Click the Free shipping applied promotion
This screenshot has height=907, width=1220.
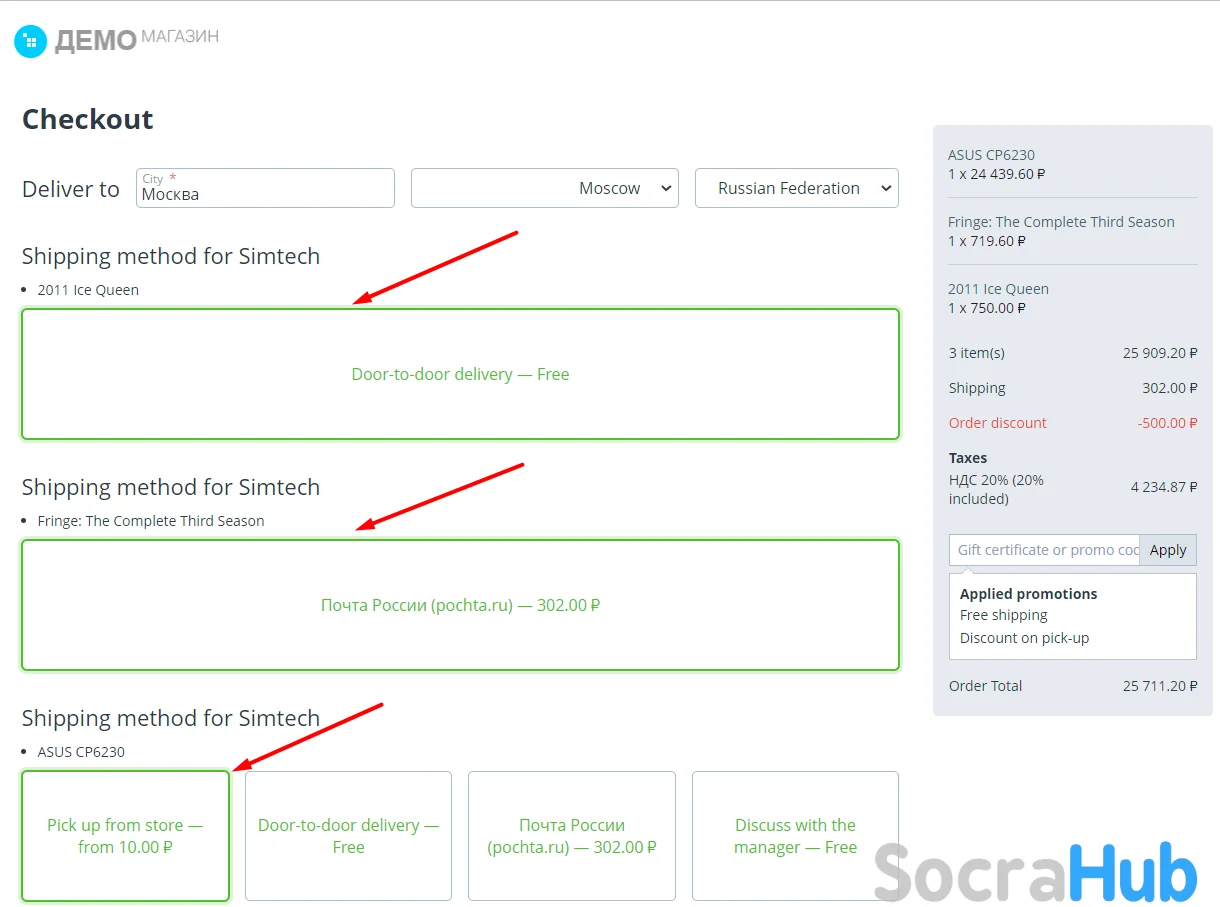pos(1003,615)
